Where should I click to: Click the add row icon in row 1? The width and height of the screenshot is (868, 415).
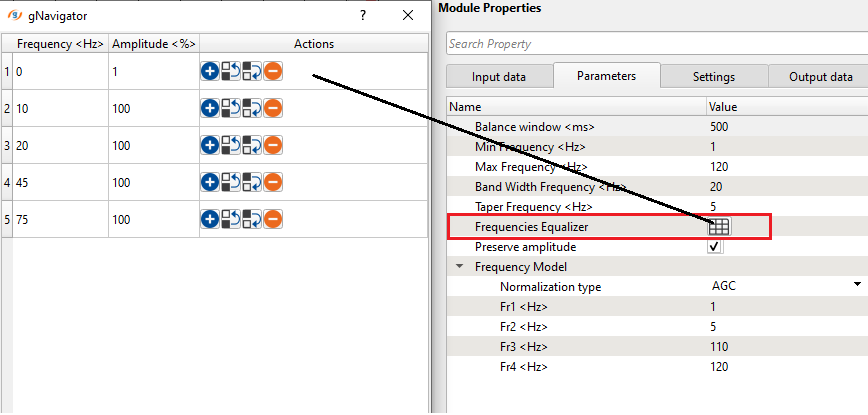point(210,71)
